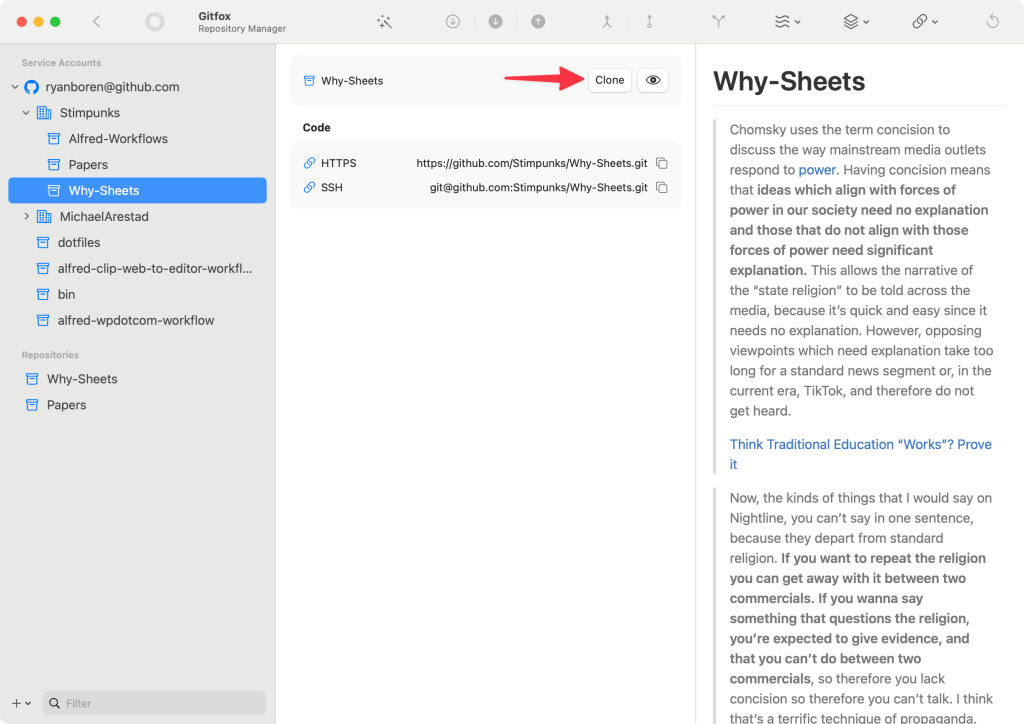1024x724 pixels.
Task: Click the search magnifier icon in Filter
Action: pos(55,703)
